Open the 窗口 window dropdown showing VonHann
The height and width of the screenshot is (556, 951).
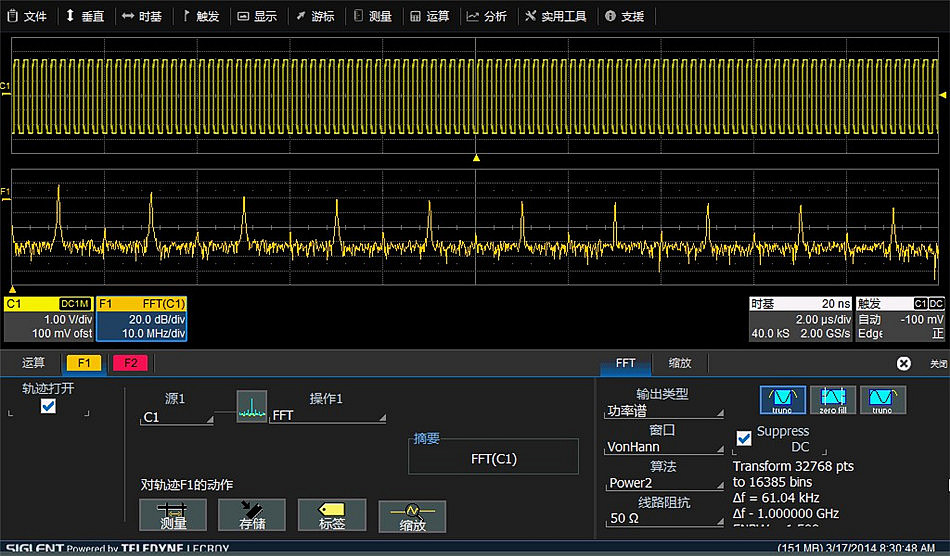663,447
